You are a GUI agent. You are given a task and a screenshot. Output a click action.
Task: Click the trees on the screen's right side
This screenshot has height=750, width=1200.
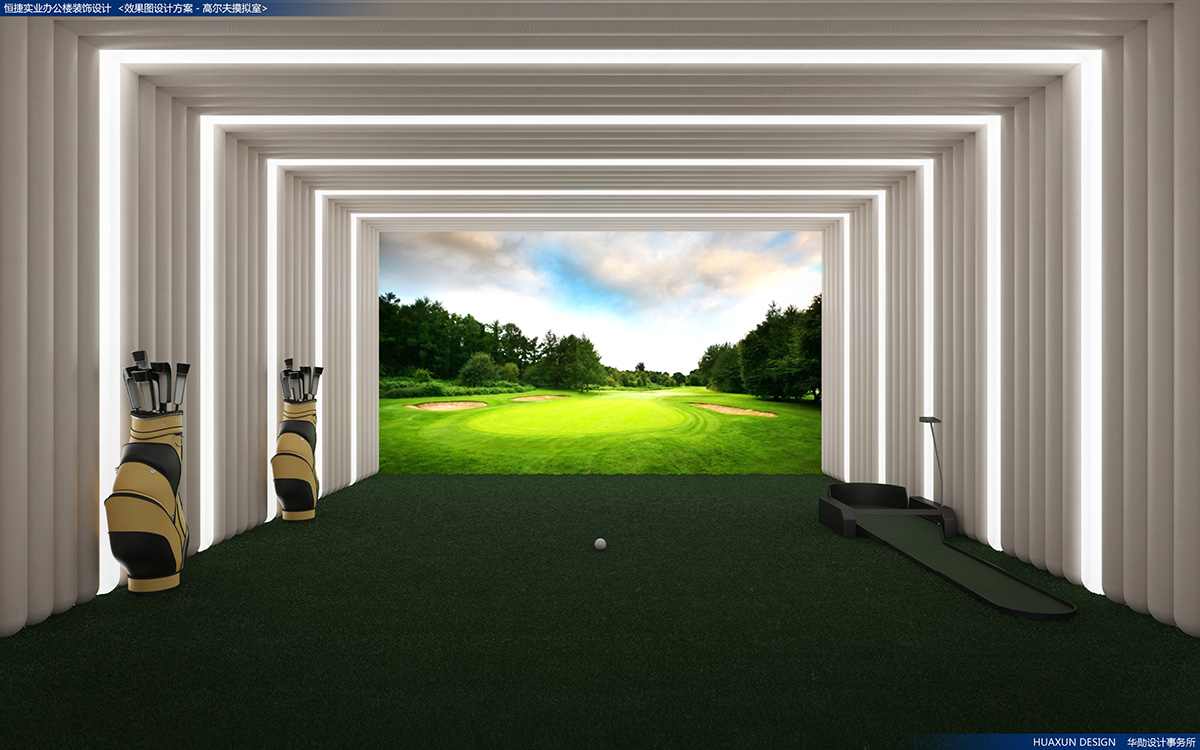(770, 350)
